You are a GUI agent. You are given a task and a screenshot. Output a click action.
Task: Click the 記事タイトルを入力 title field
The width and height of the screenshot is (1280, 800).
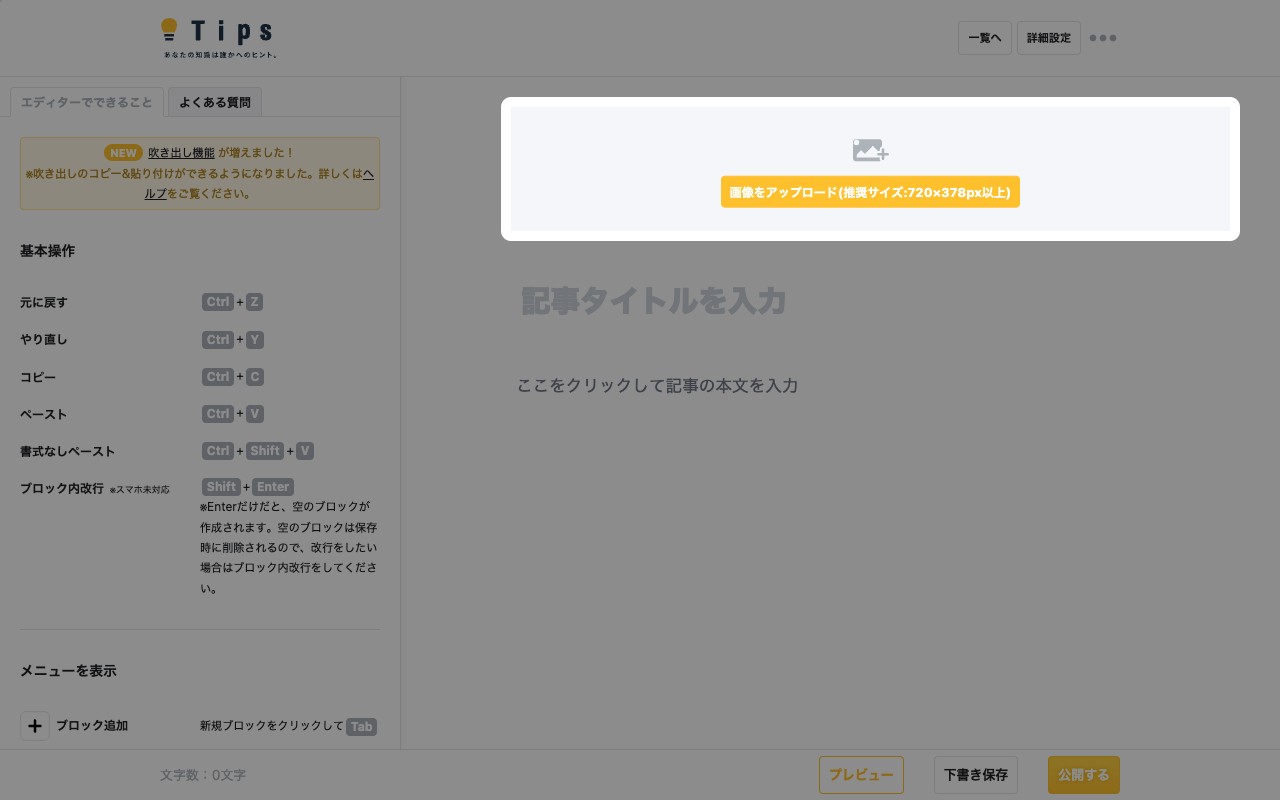[870, 301]
